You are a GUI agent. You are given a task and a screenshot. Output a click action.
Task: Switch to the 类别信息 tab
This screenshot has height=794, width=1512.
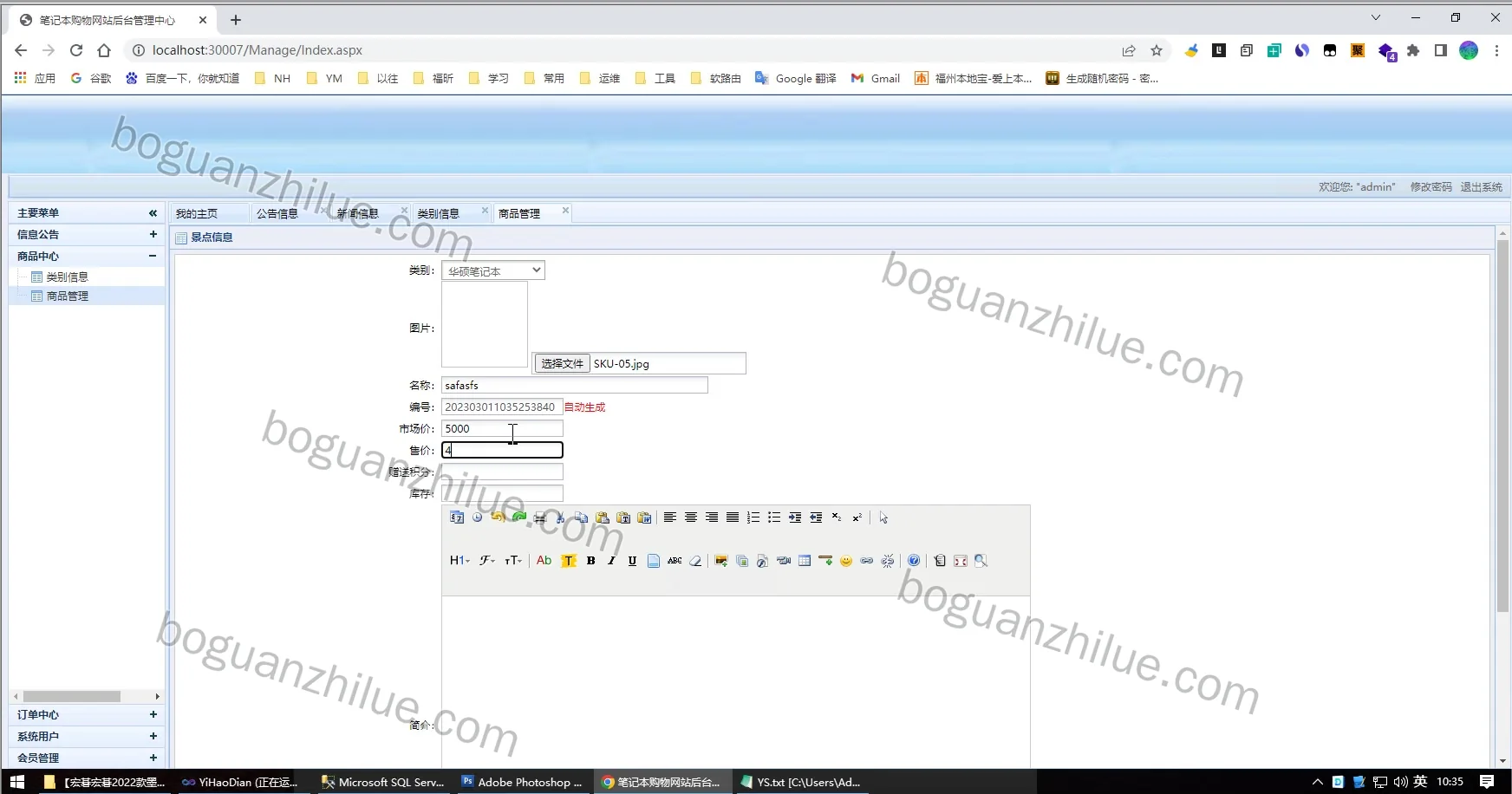pyautogui.click(x=439, y=213)
